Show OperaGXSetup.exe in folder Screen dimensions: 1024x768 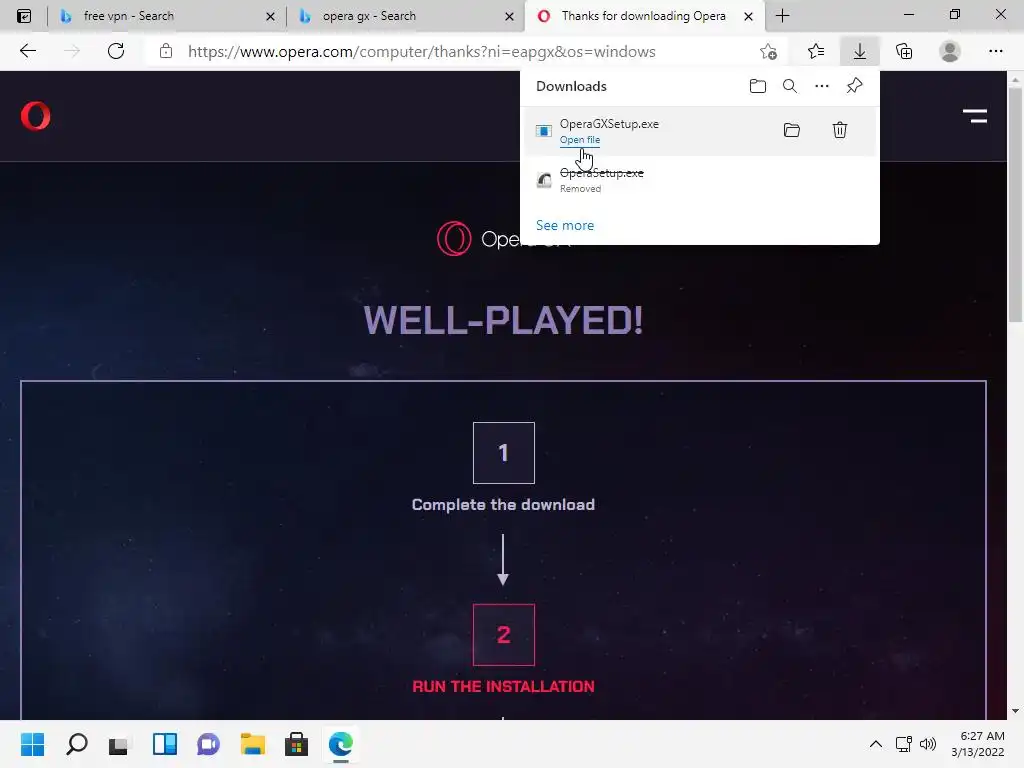pyautogui.click(x=792, y=130)
